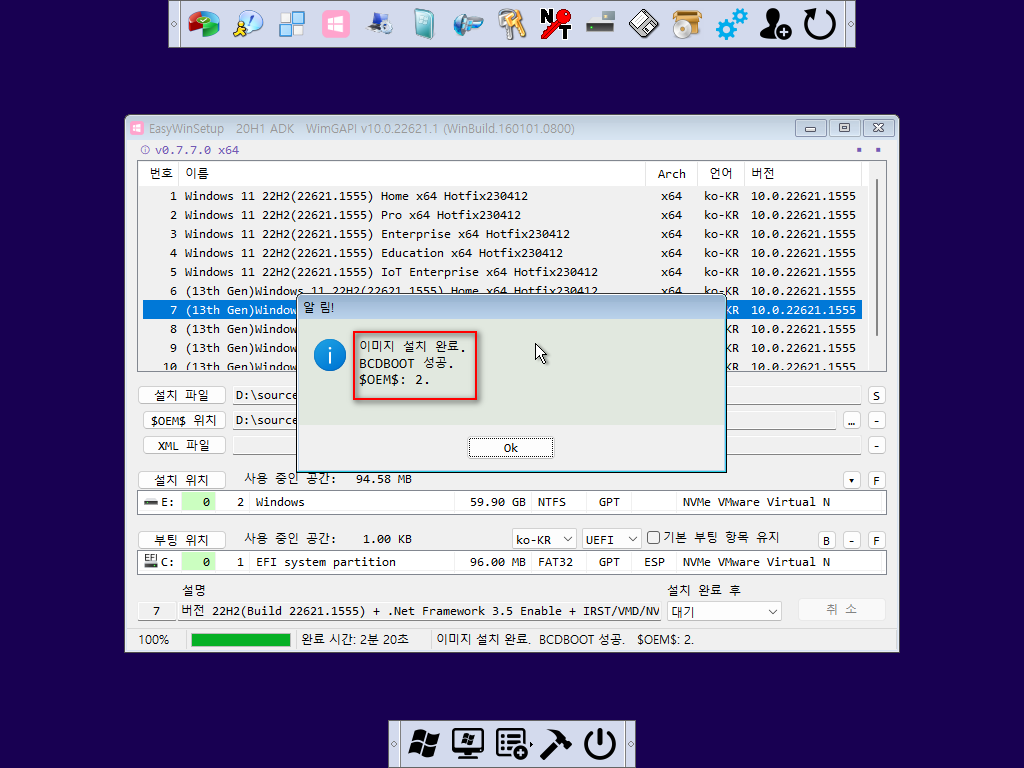Click the 설치 파일 button

click(x=182, y=395)
